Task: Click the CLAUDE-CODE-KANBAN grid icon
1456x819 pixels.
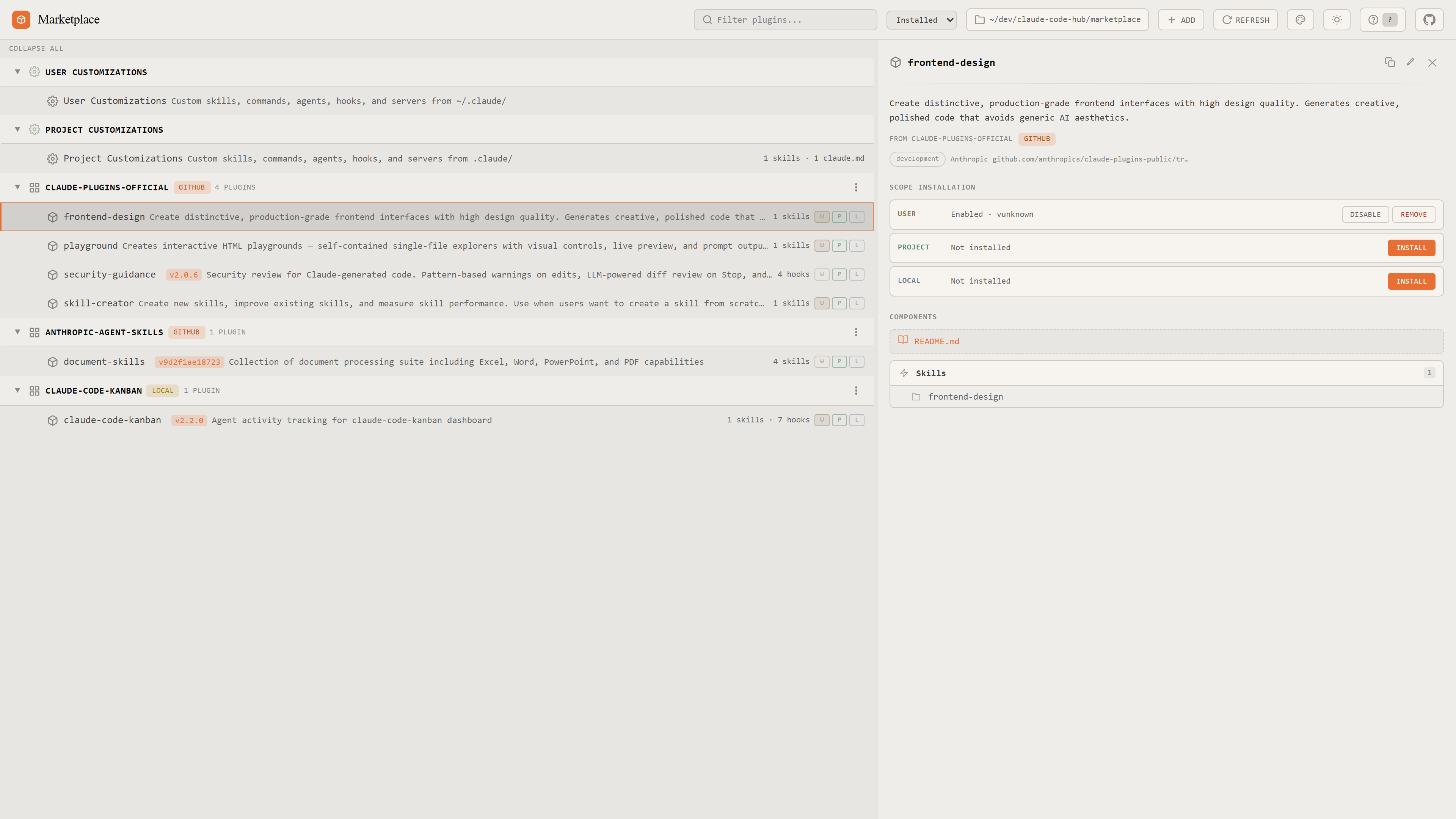Action: click(x=35, y=391)
